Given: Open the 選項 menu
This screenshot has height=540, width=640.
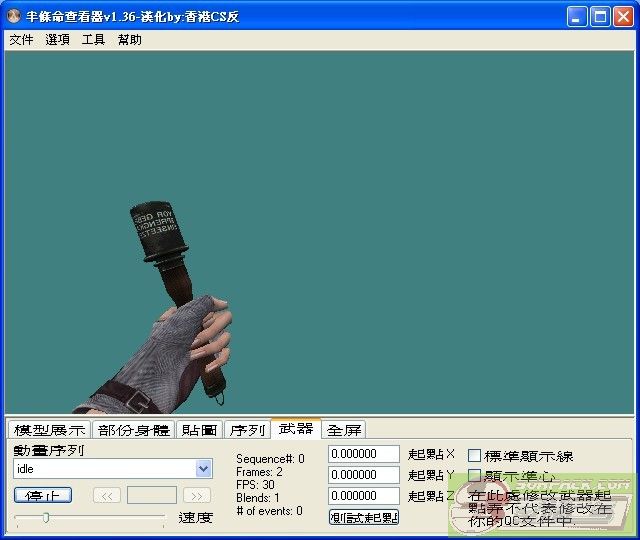Looking at the screenshot, I should 57,40.
